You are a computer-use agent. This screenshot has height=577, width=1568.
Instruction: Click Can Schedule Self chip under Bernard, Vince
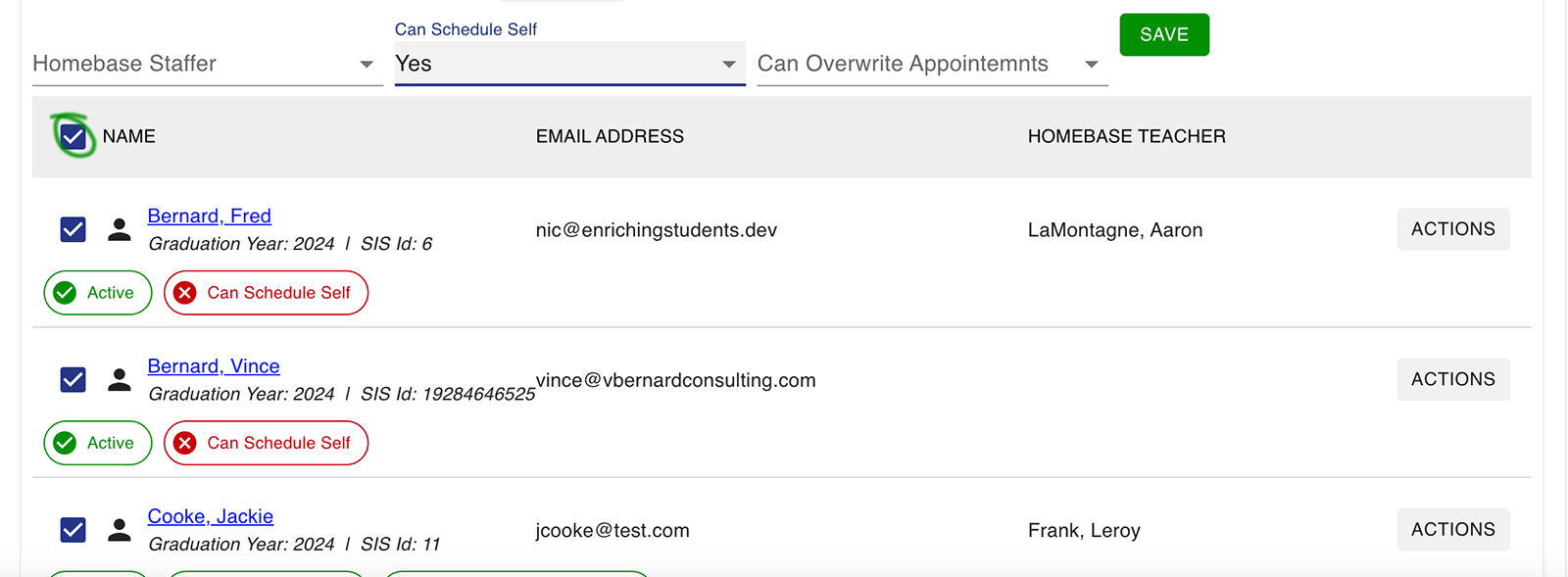click(266, 443)
